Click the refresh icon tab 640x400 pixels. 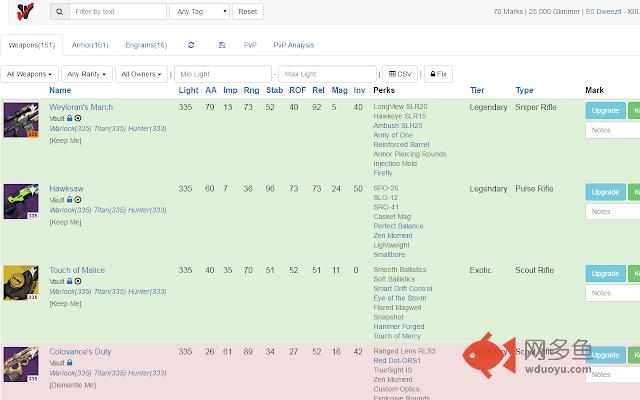[191, 45]
